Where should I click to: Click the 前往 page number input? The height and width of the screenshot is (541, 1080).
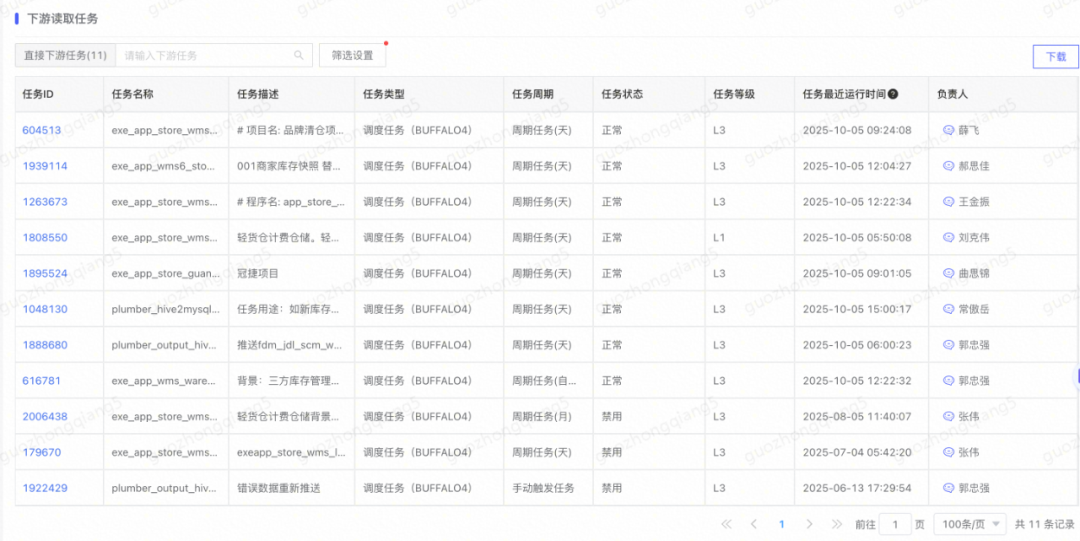point(895,524)
